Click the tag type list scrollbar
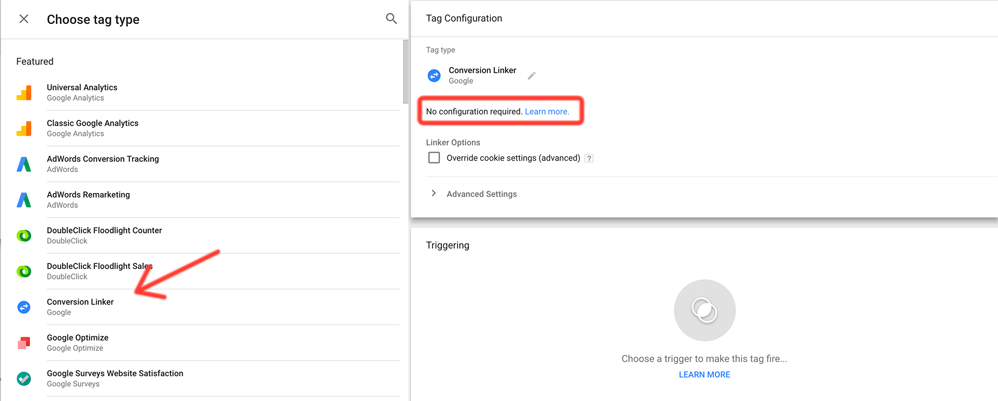998x401 pixels. point(406,71)
